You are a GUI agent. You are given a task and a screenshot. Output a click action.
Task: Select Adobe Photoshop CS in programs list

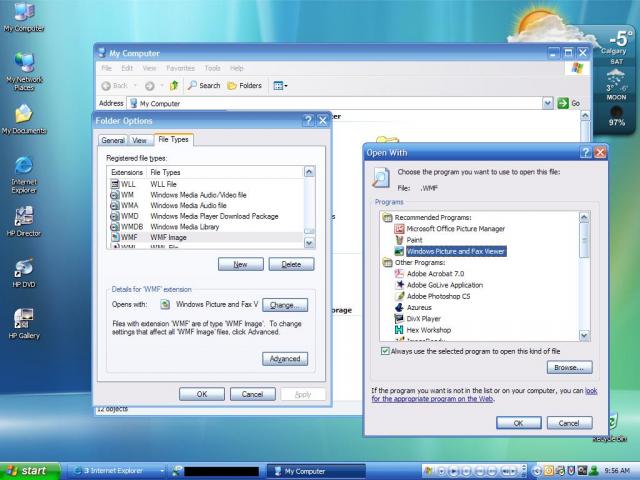pos(433,296)
